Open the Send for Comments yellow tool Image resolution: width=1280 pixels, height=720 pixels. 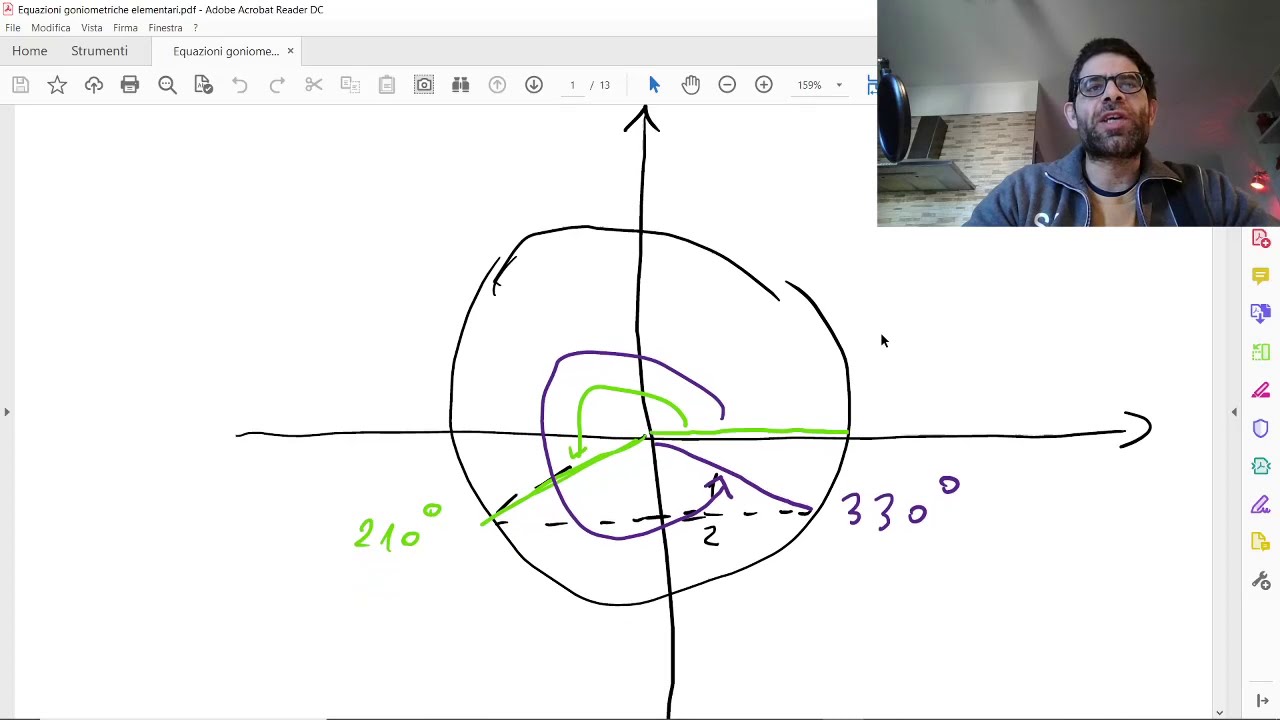tap(1260, 543)
